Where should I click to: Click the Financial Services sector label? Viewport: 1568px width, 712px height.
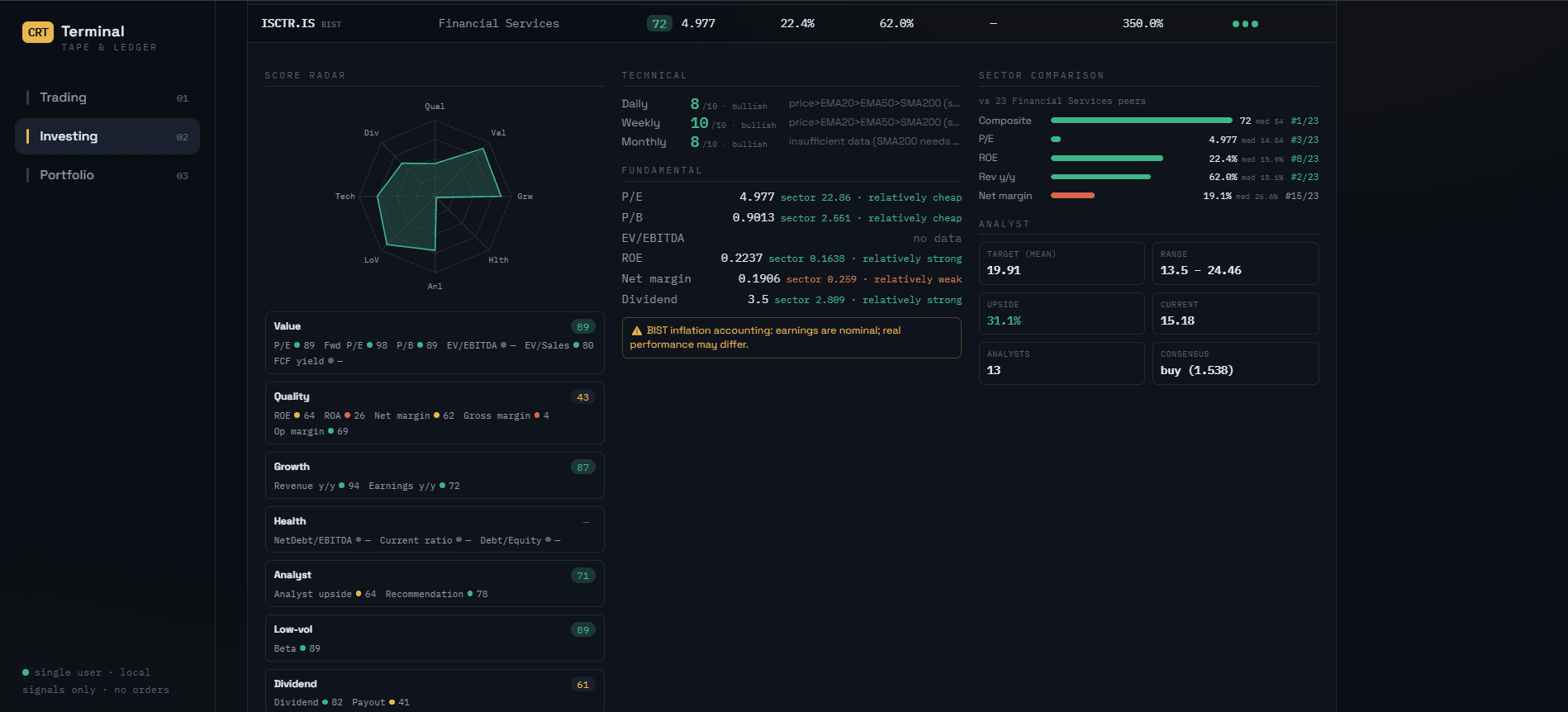coord(499,24)
